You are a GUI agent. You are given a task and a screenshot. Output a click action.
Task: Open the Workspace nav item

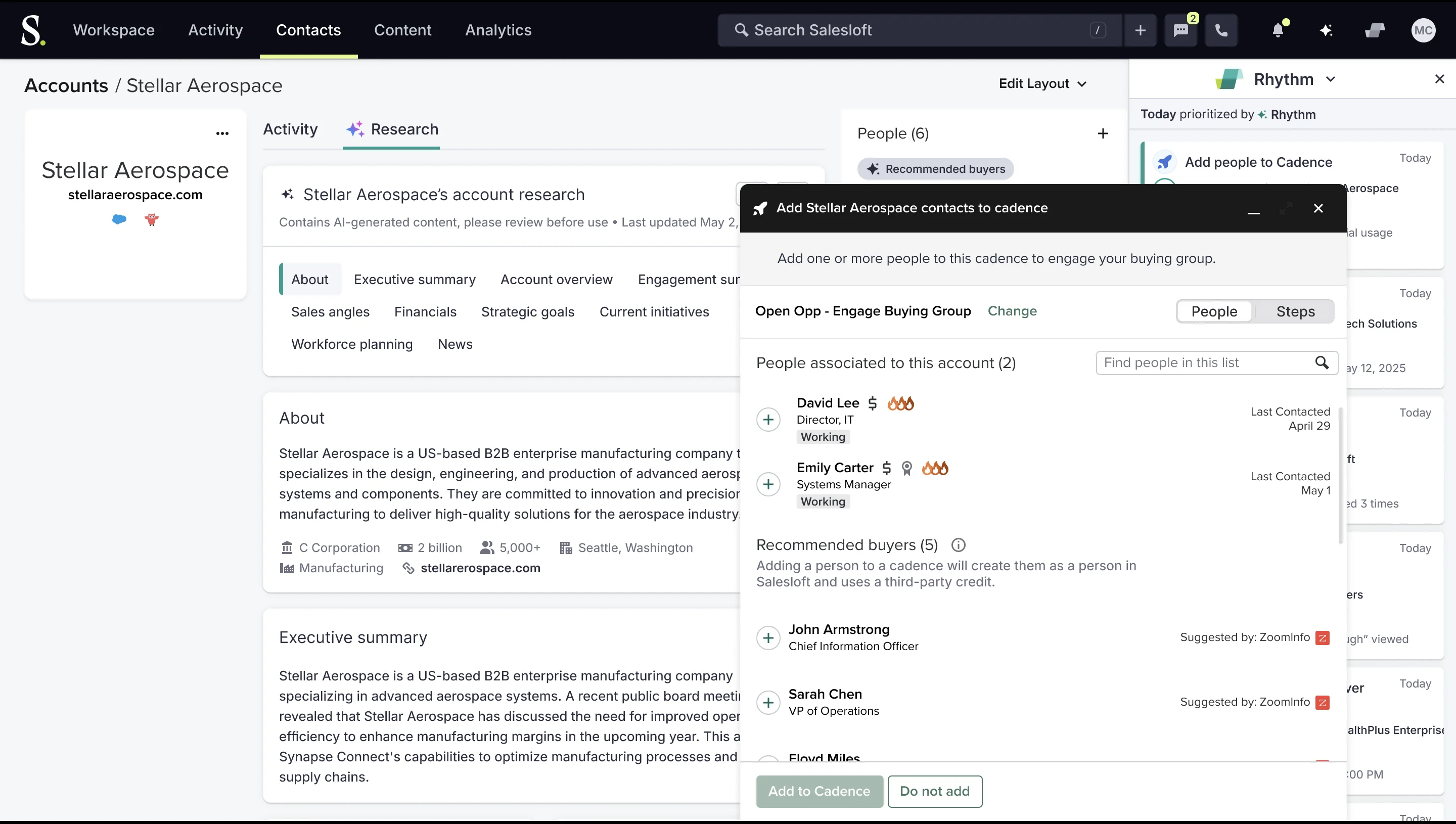click(x=114, y=30)
